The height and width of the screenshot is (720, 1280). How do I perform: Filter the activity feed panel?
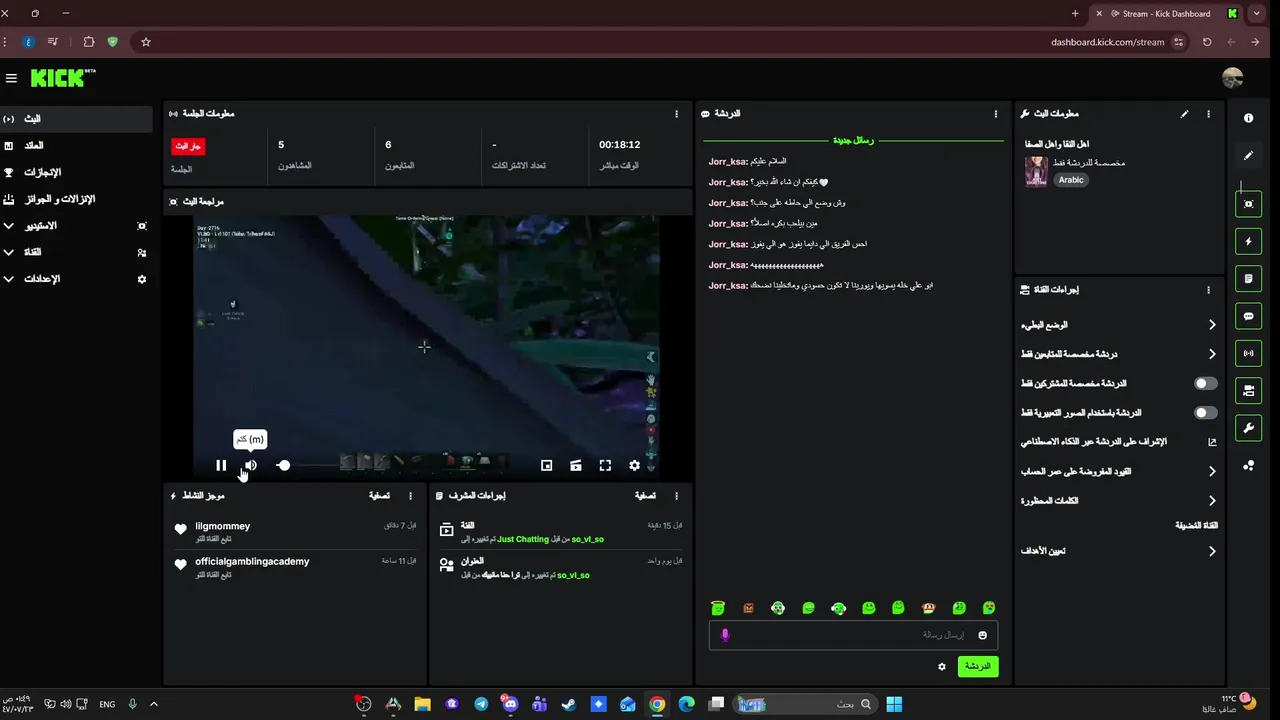click(x=379, y=496)
